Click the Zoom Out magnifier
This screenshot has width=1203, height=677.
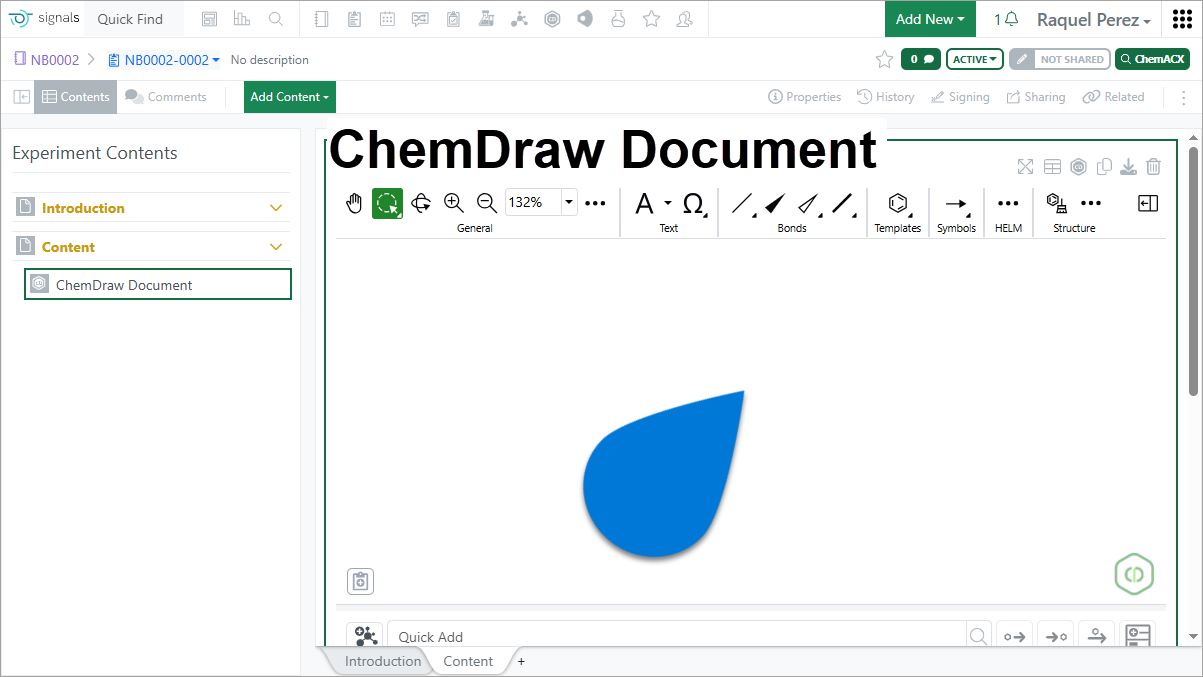coord(487,203)
